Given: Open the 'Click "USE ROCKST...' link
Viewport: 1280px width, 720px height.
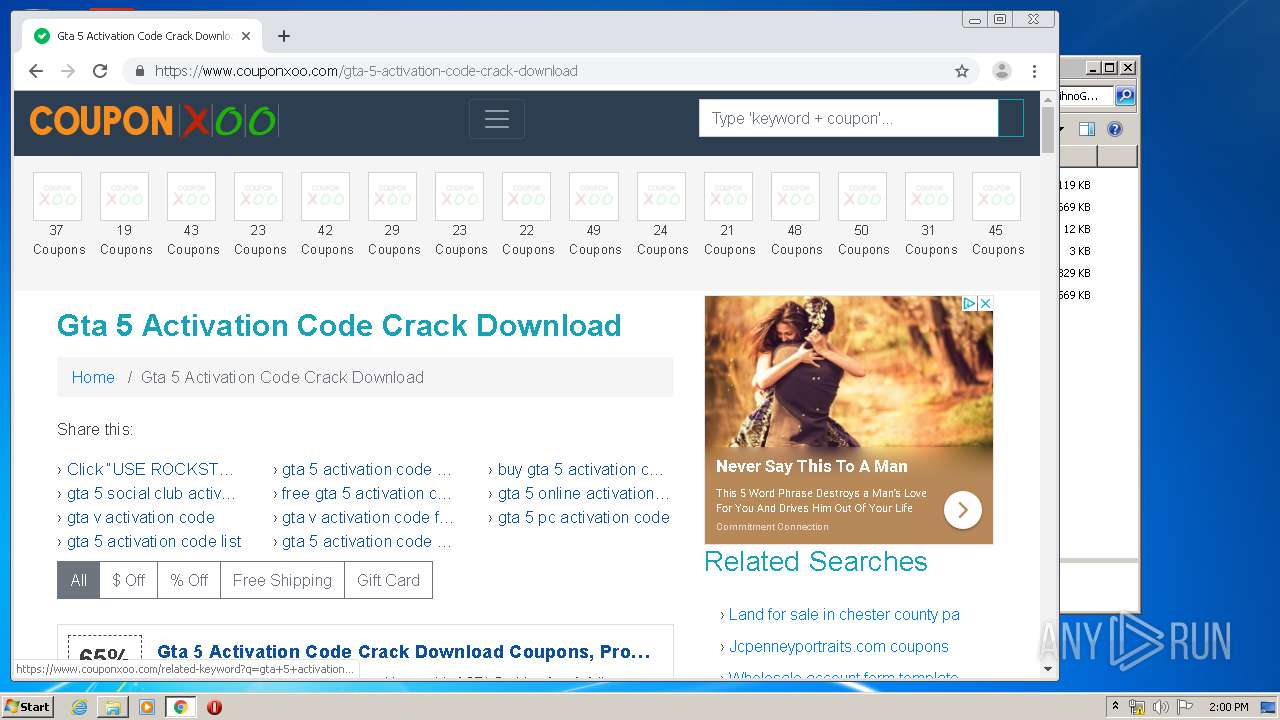Looking at the screenshot, I should tap(150, 469).
